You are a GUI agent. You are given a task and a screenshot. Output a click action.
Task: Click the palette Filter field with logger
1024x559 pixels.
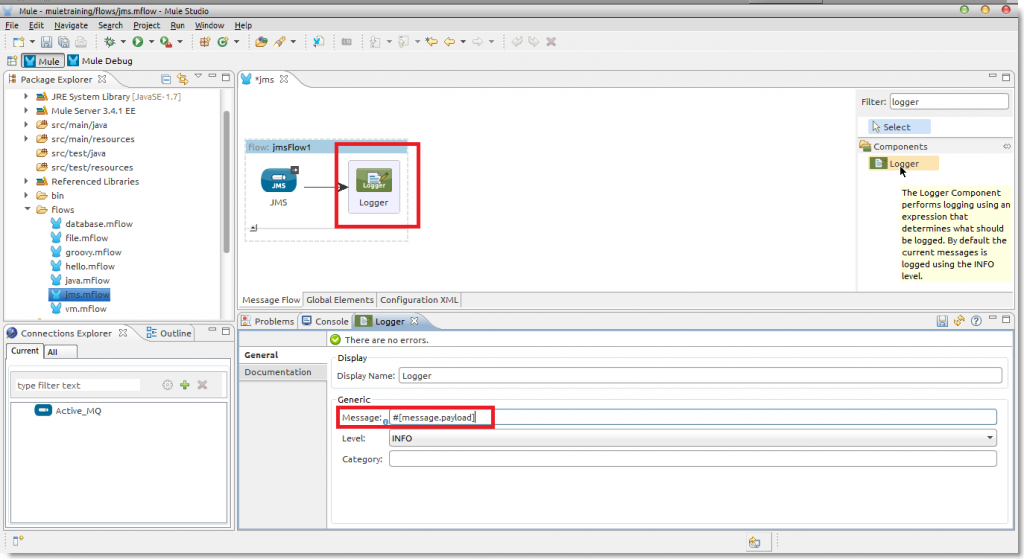(949, 102)
